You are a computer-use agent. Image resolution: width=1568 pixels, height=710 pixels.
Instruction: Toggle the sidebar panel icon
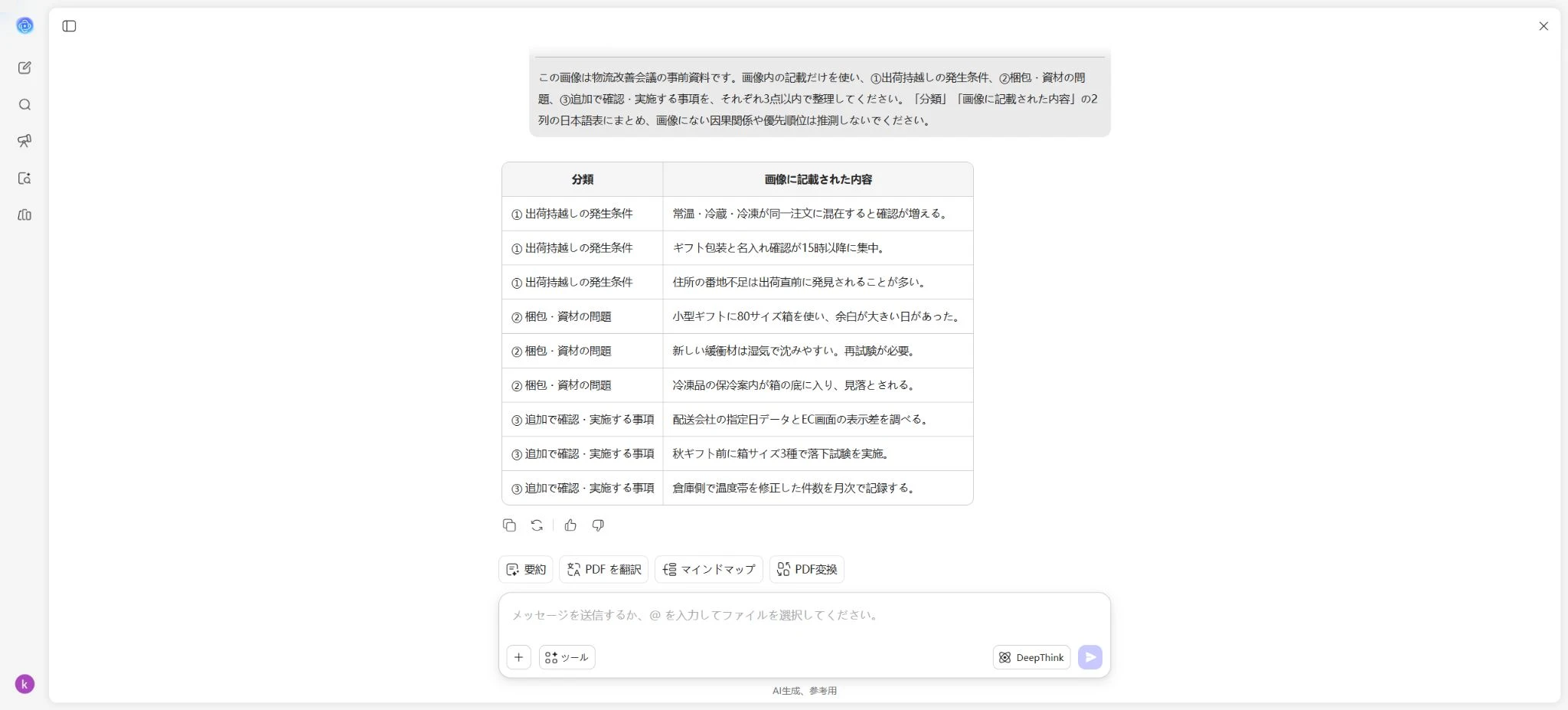(x=70, y=26)
